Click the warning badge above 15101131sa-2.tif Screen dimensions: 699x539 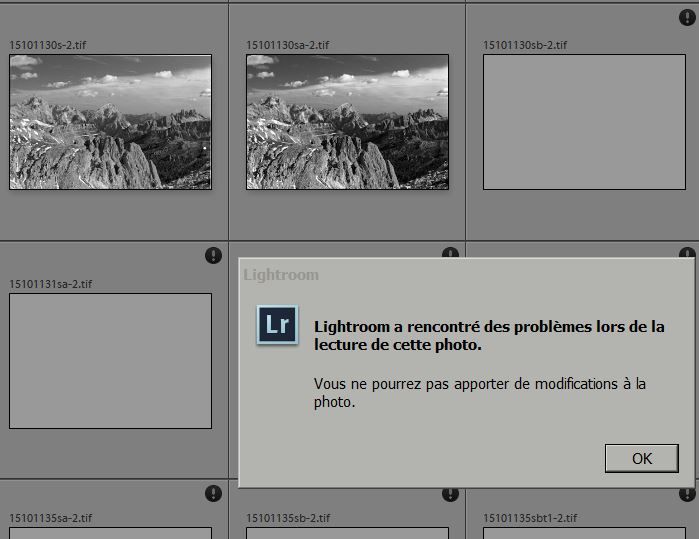click(214, 255)
